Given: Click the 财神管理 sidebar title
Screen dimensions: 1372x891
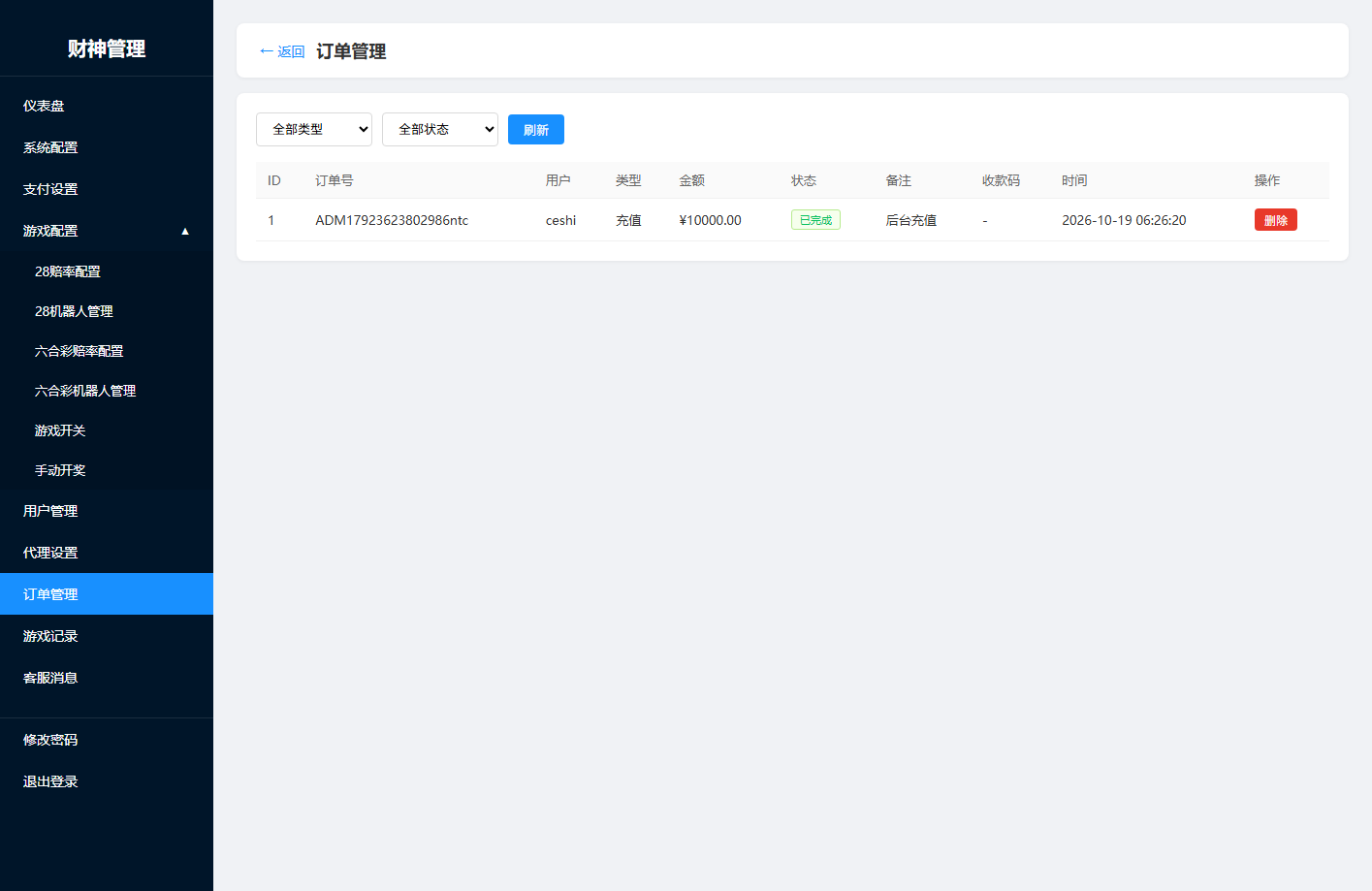Looking at the screenshot, I should click(107, 48).
